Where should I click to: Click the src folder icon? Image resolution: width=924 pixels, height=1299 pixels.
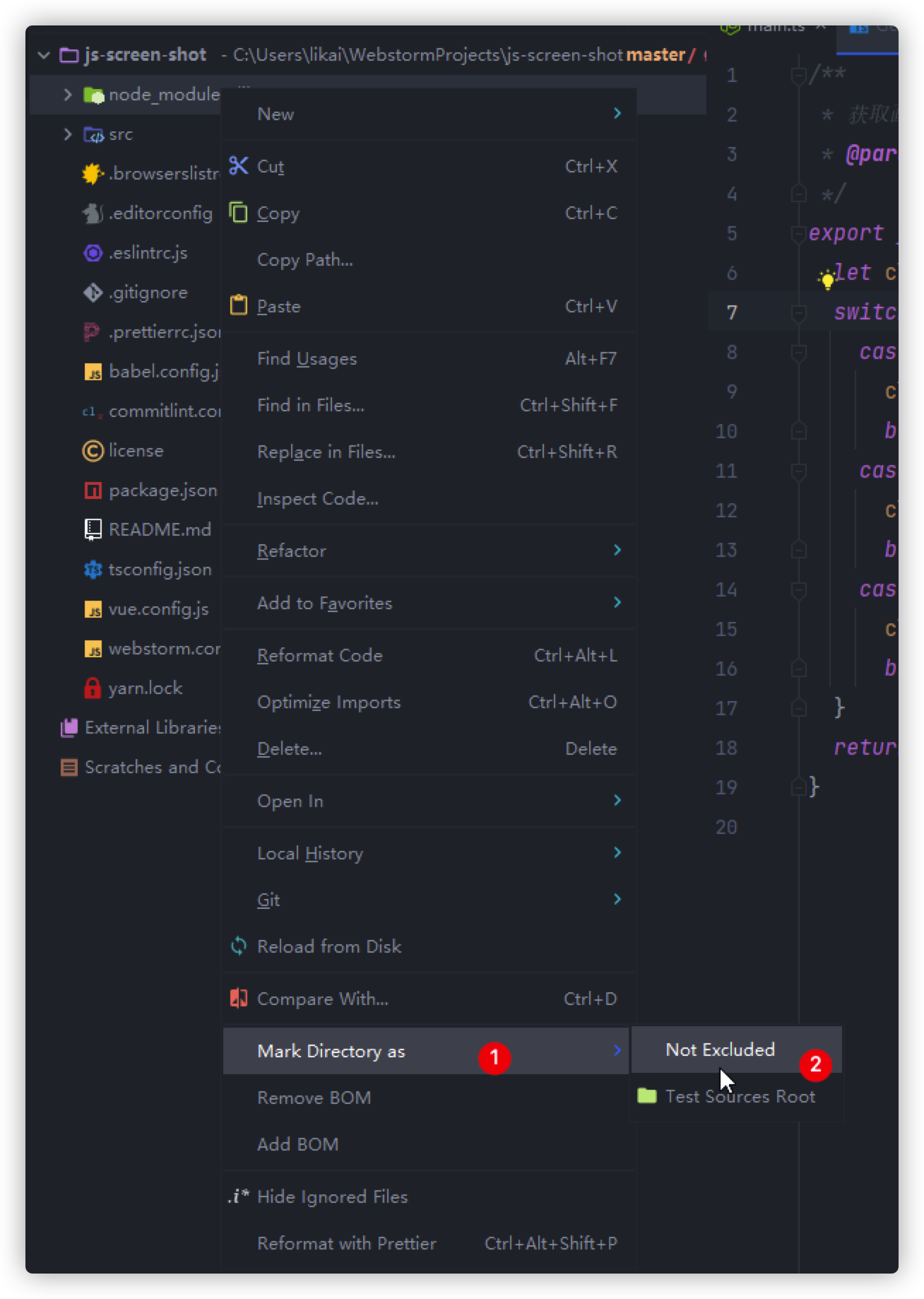click(93, 134)
